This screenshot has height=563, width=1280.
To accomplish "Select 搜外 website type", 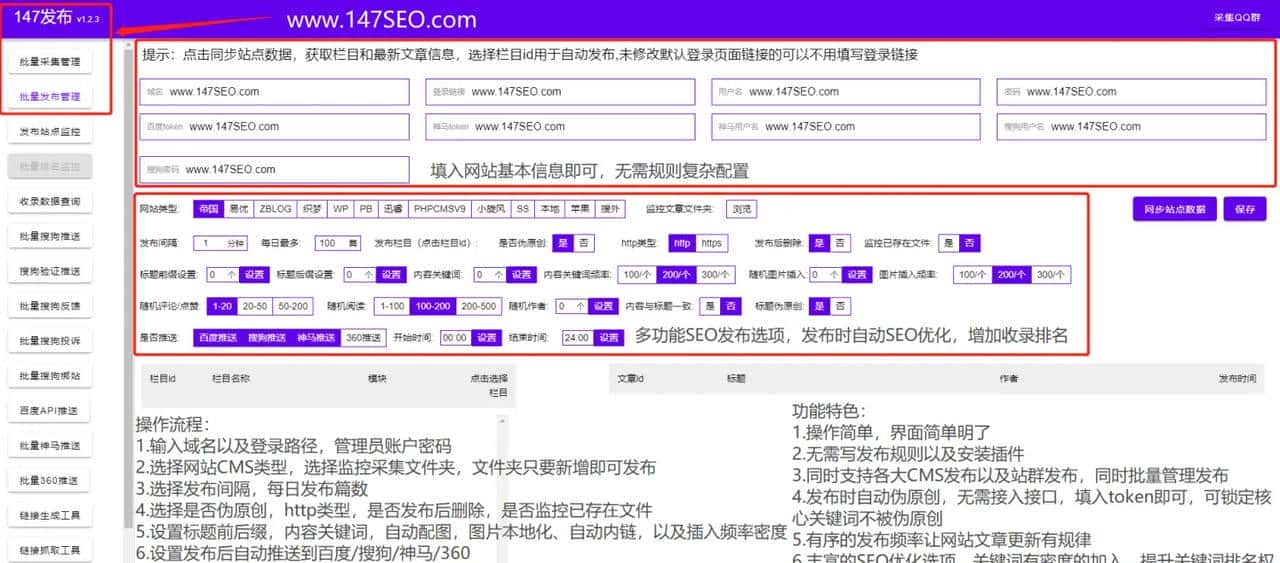I will pos(610,209).
